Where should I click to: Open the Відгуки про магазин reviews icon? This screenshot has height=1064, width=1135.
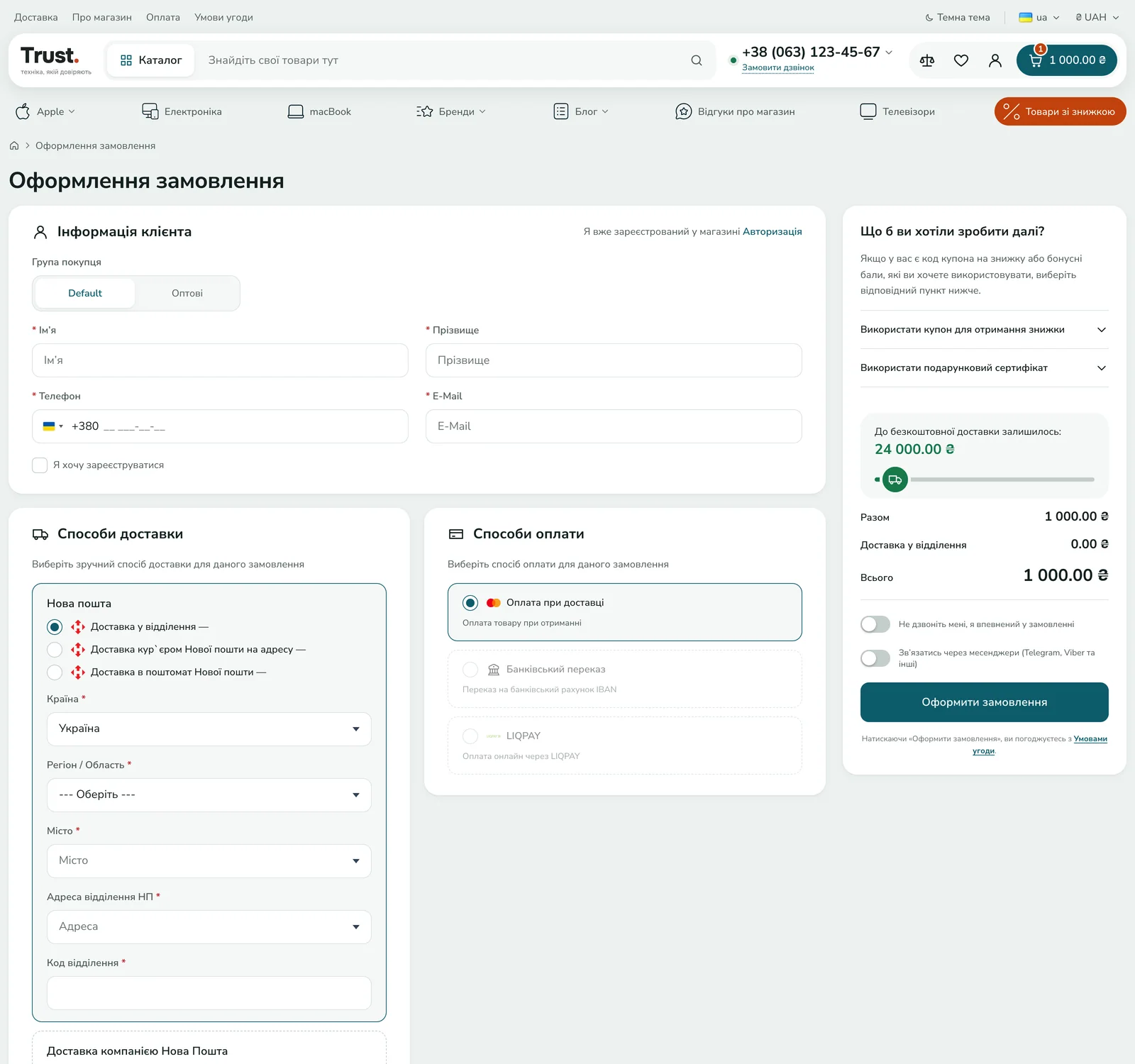click(683, 111)
